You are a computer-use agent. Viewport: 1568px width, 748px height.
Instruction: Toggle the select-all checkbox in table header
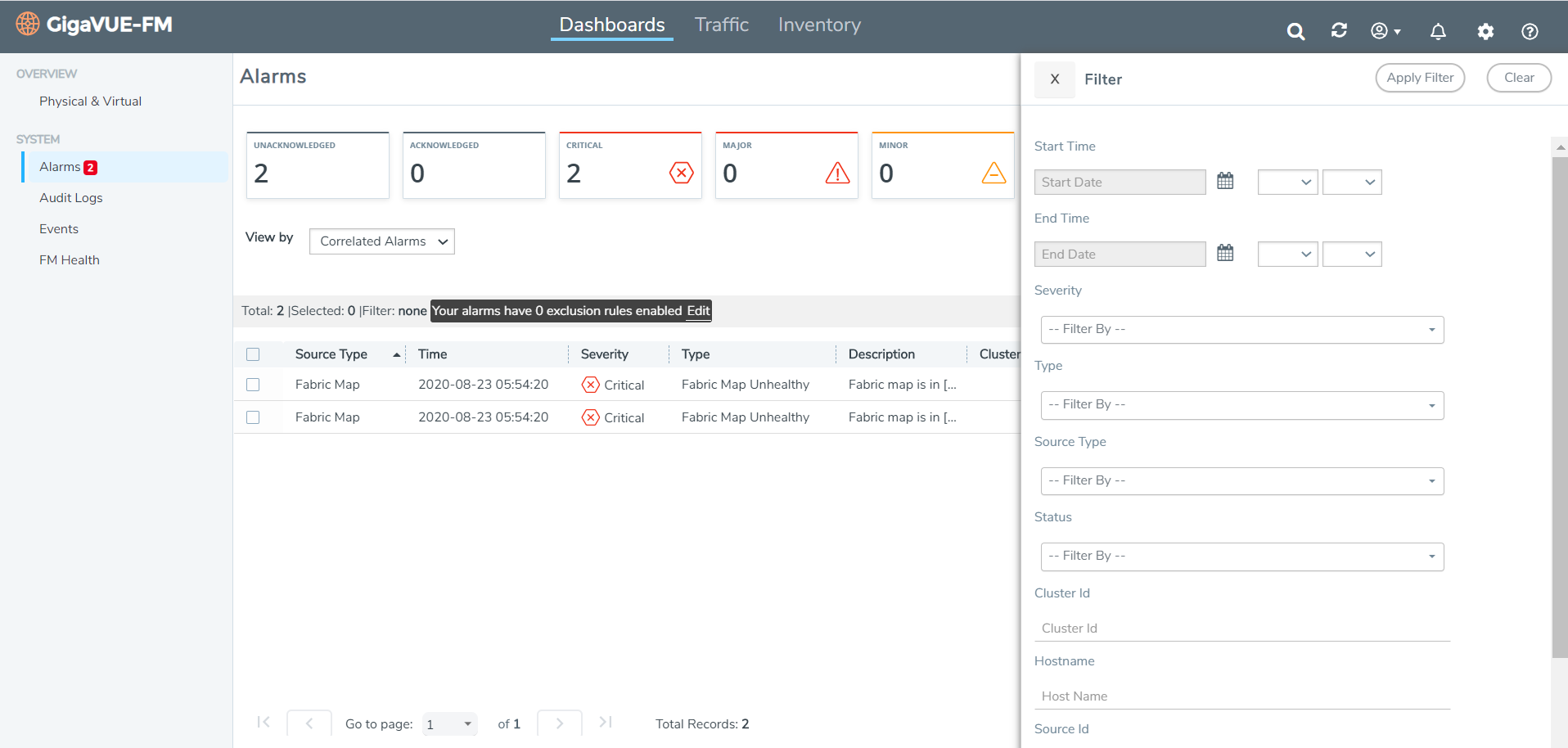(253, 354)
